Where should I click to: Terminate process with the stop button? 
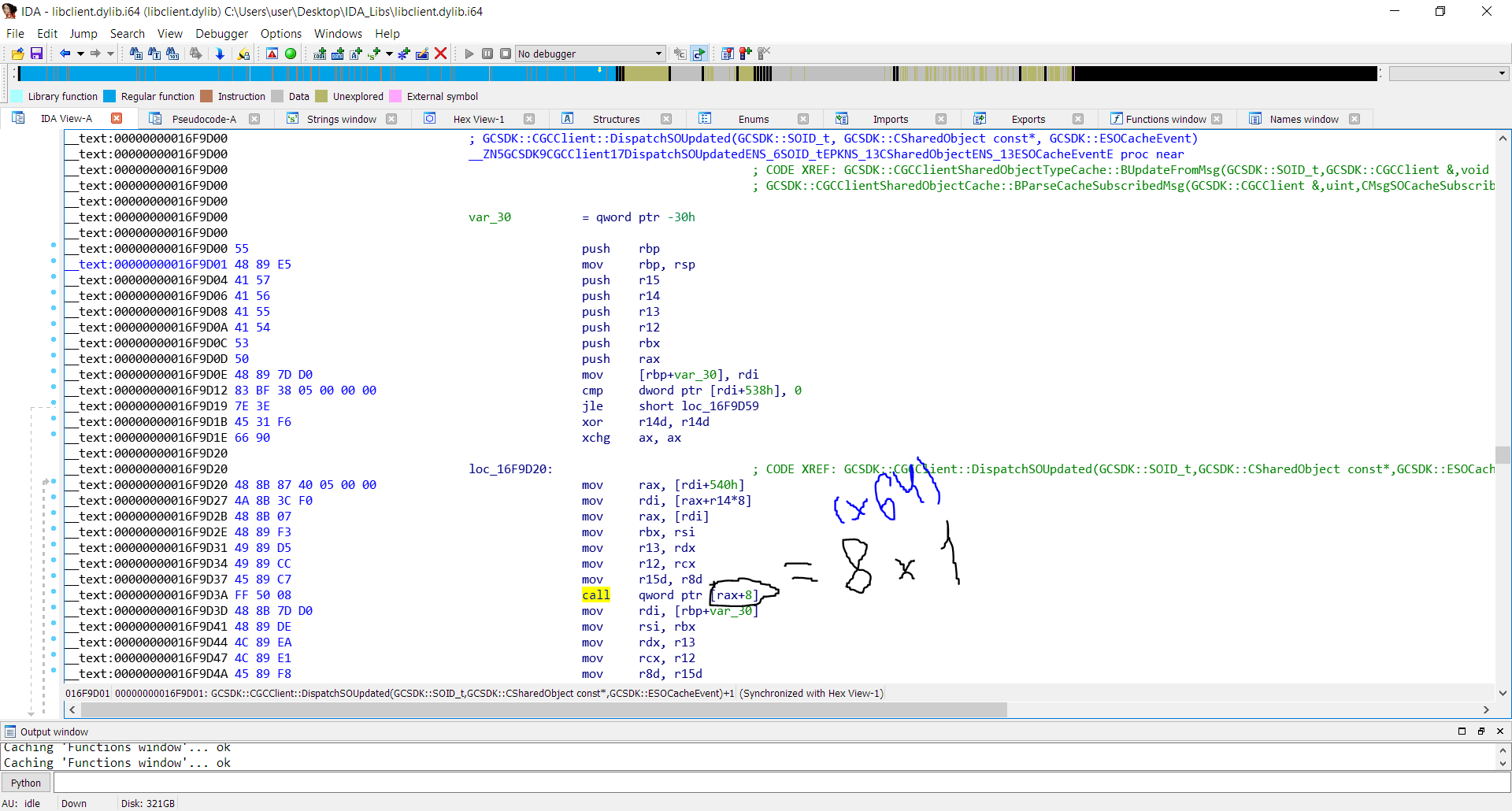point(506,54)
